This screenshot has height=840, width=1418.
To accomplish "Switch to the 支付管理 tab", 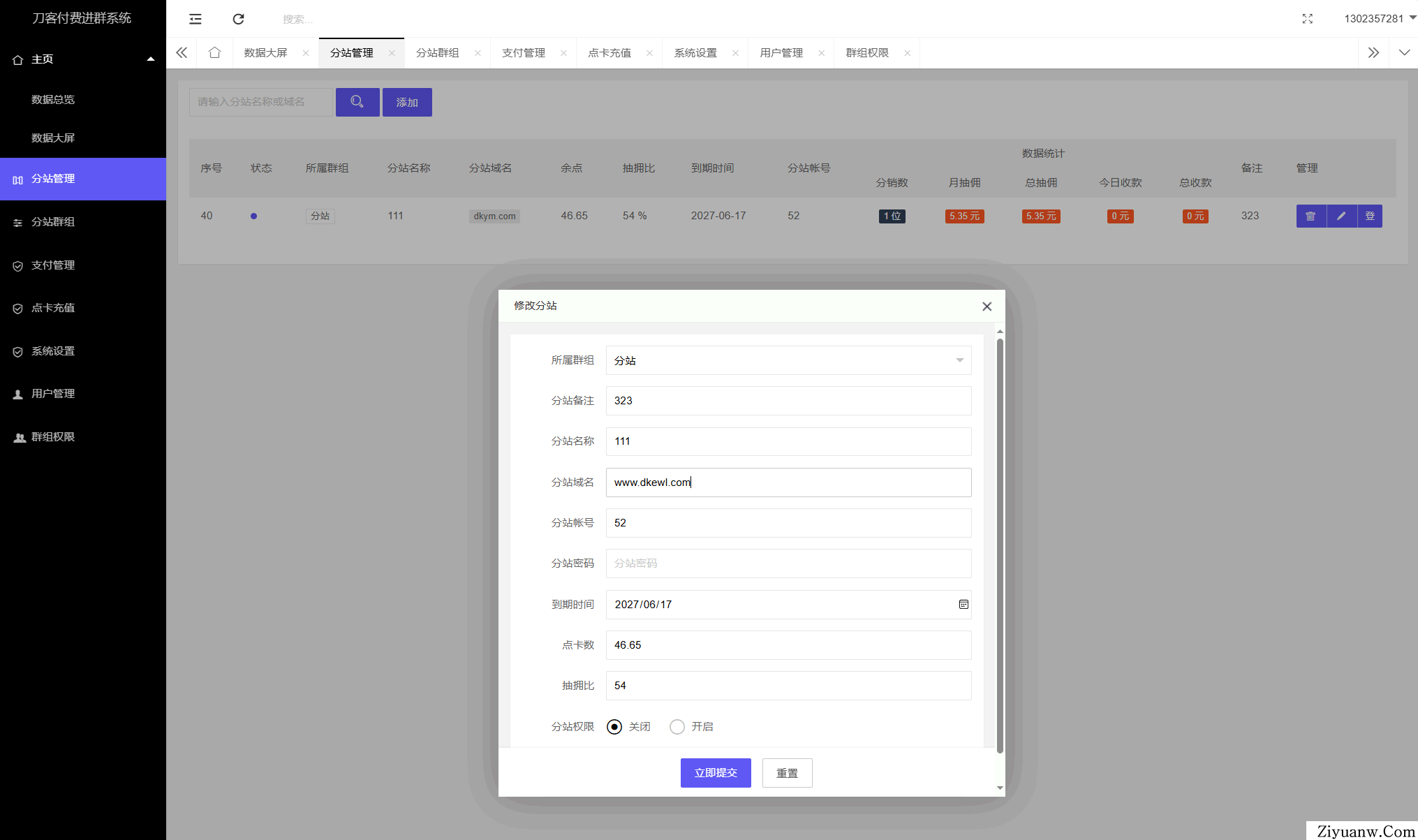I will [524, 53].
